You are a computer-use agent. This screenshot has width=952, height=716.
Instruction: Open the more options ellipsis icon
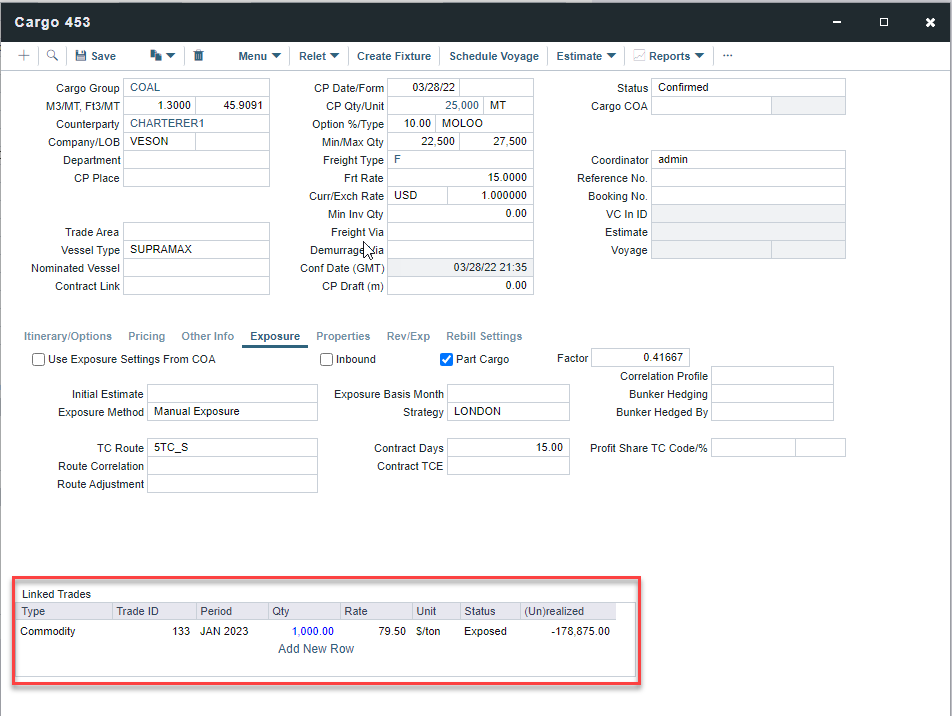(x=728, y=56)
